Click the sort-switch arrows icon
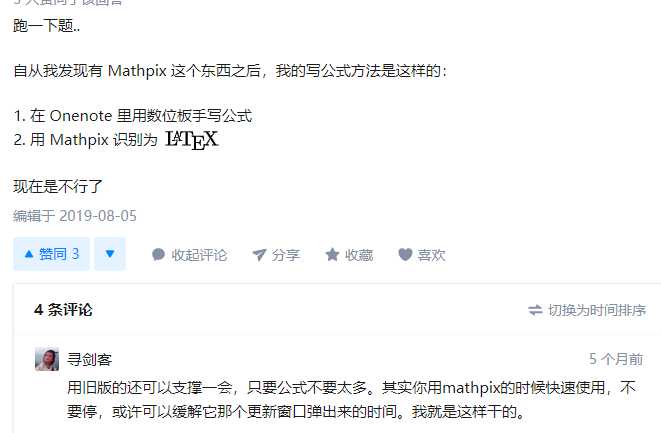 tap(535, 310)
